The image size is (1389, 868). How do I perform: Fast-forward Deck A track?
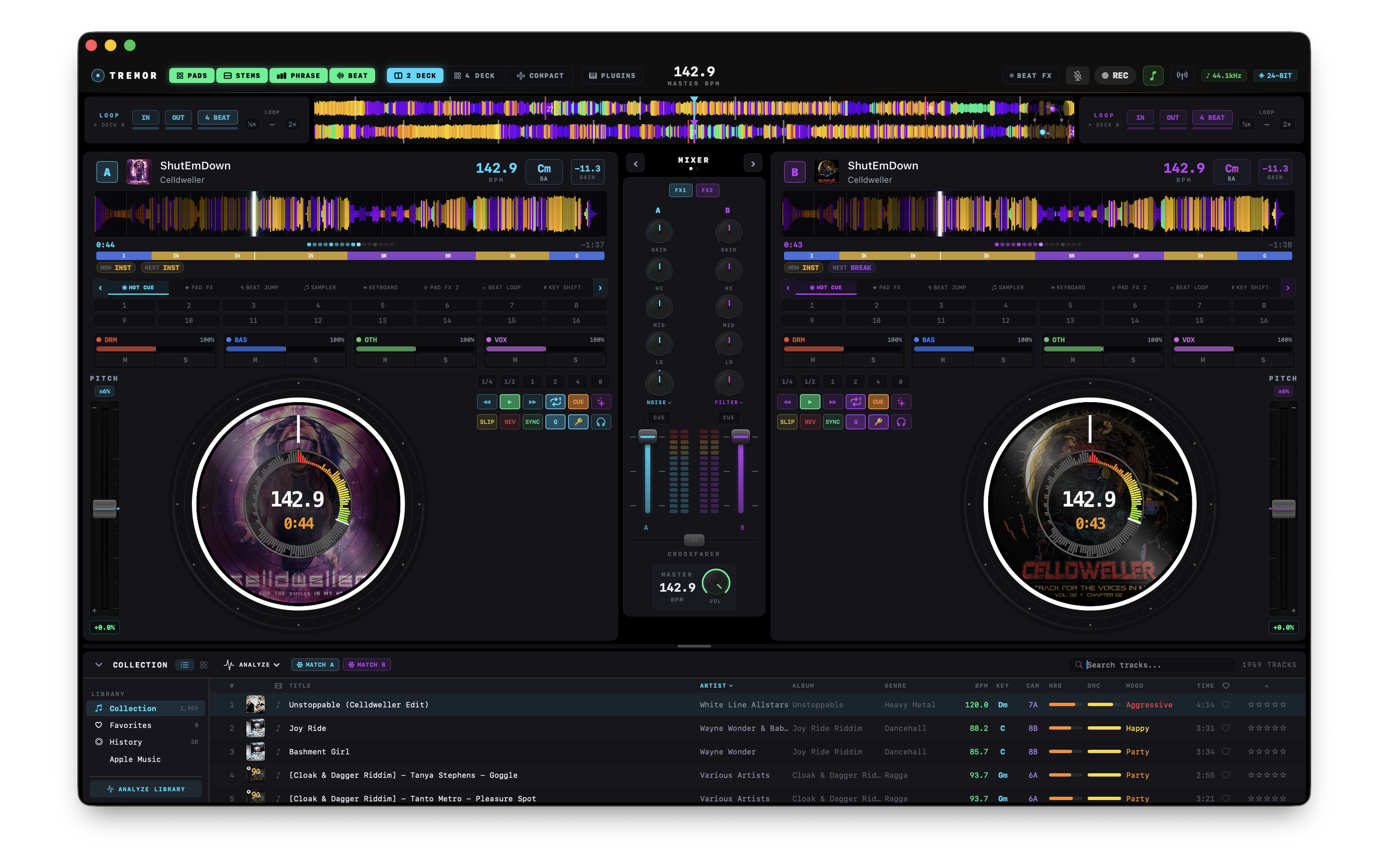[532, 402]
